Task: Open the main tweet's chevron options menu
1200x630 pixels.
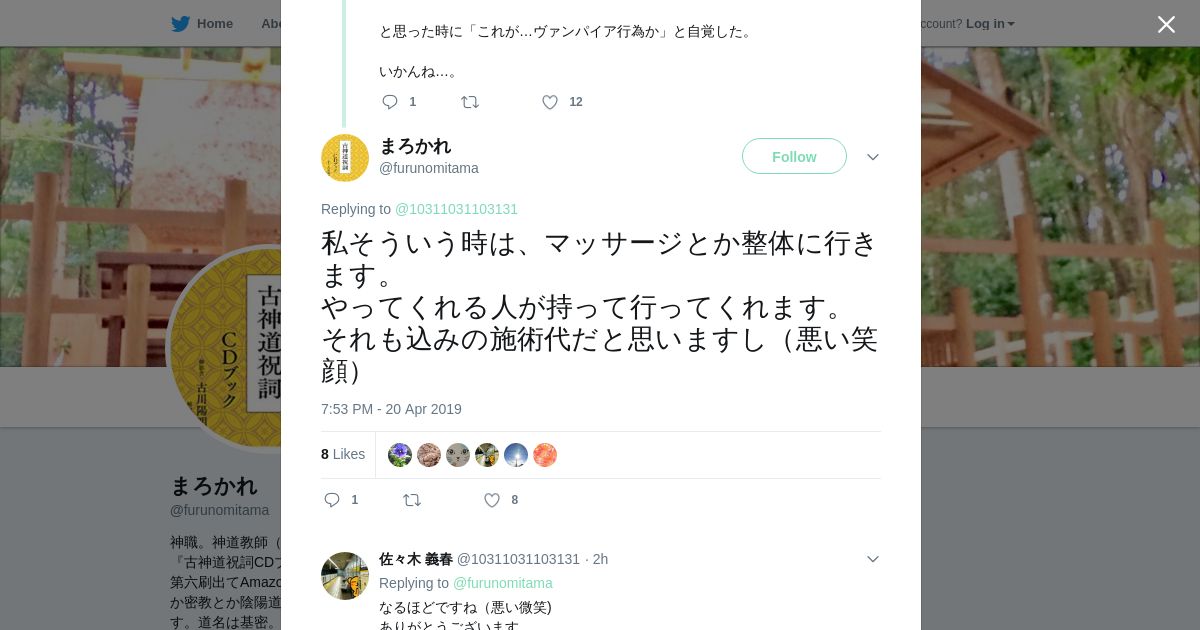Action: click(873, 157)
